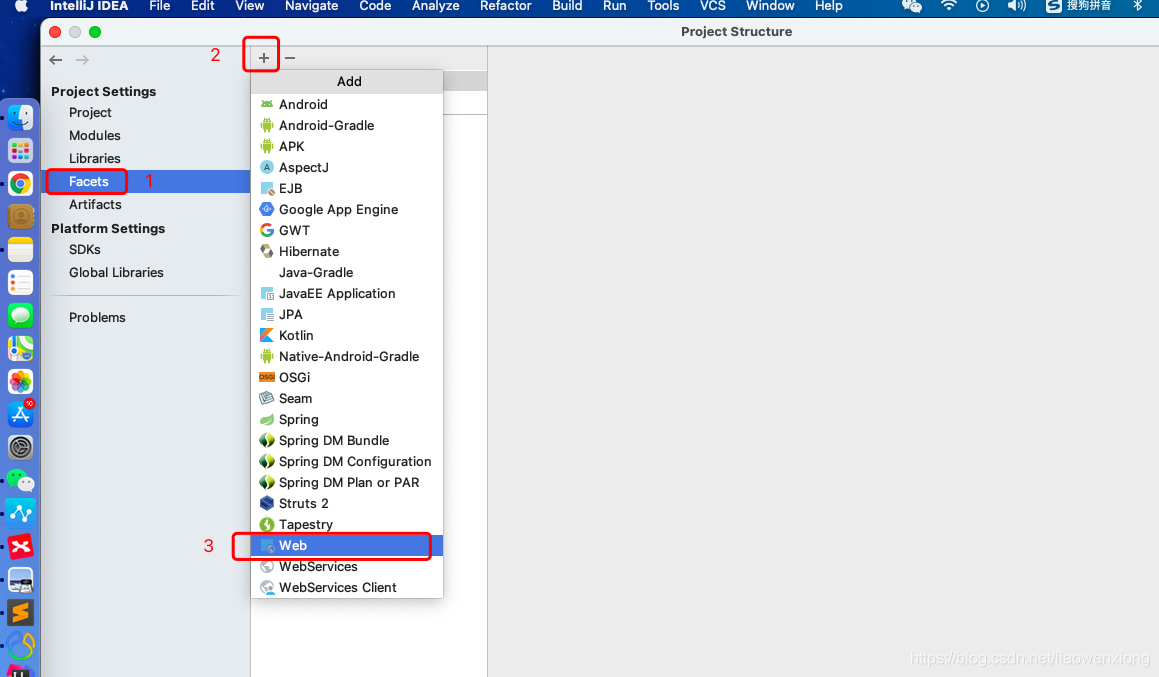The width and height of the screenshot is (1159, 677).
Task: Select Spring DM Bundle
Action: (x=347, y=440)
